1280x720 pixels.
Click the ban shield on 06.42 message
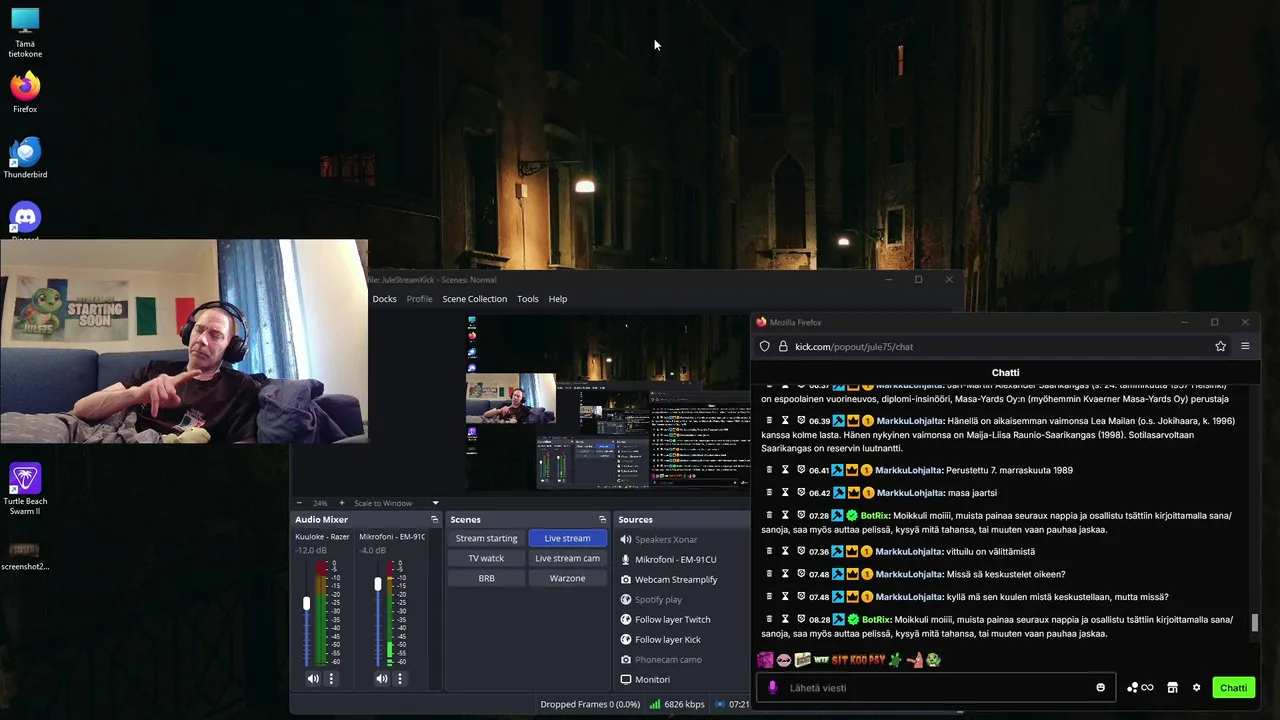click(x=801, y=493)
